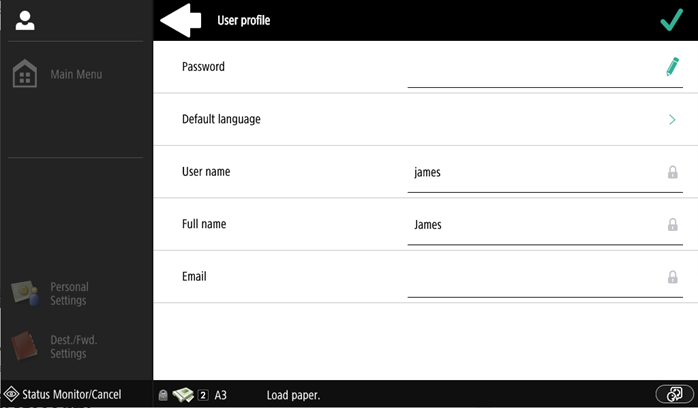Image resolution: width=698 pixels, height=408 pixels.
Task: Click the user account icon at top left
Action: [25, 20]
